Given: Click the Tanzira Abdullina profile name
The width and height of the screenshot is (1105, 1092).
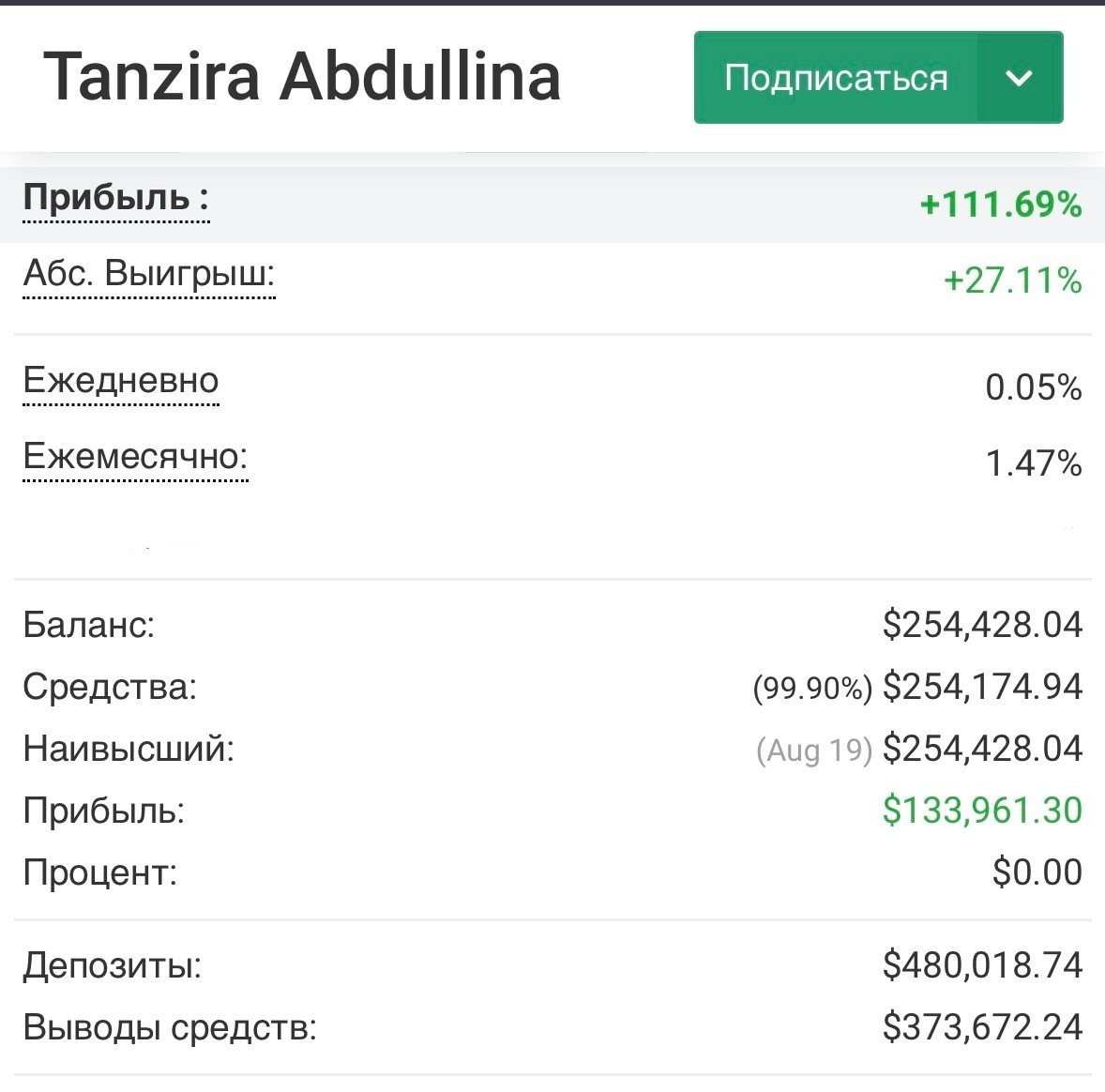Looking at the screenshot, I should (302, 76).
